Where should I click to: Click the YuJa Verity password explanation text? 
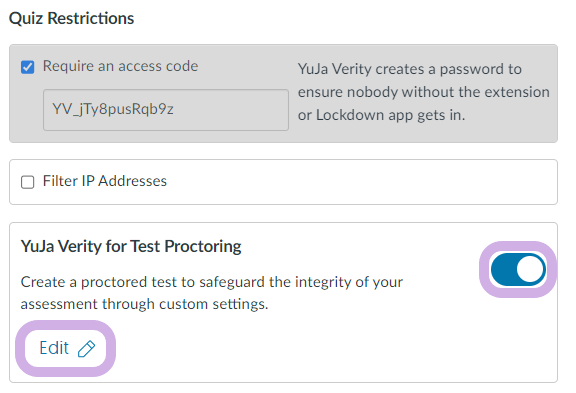click(424, 92)
